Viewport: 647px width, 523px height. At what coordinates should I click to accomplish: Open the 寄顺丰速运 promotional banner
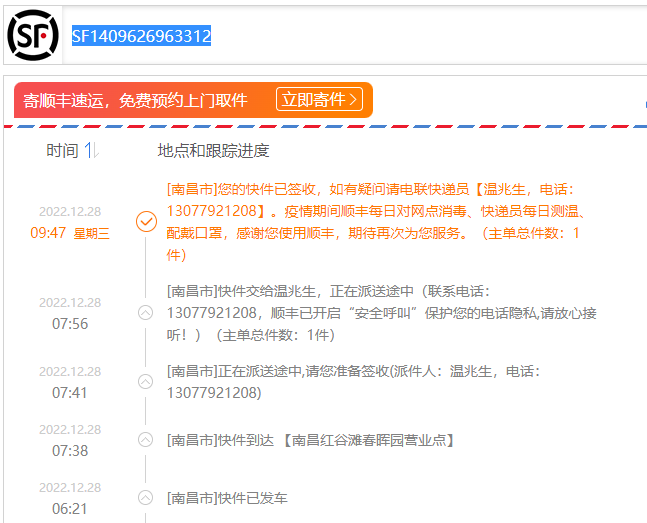pyautogui.click(x=194, y=100)
